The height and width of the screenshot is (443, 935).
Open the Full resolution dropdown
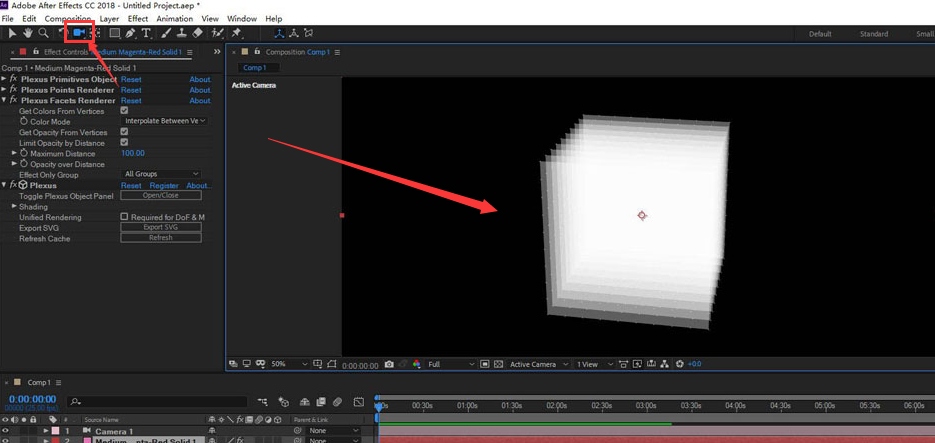pyautogui.click(x=451, y=364)
